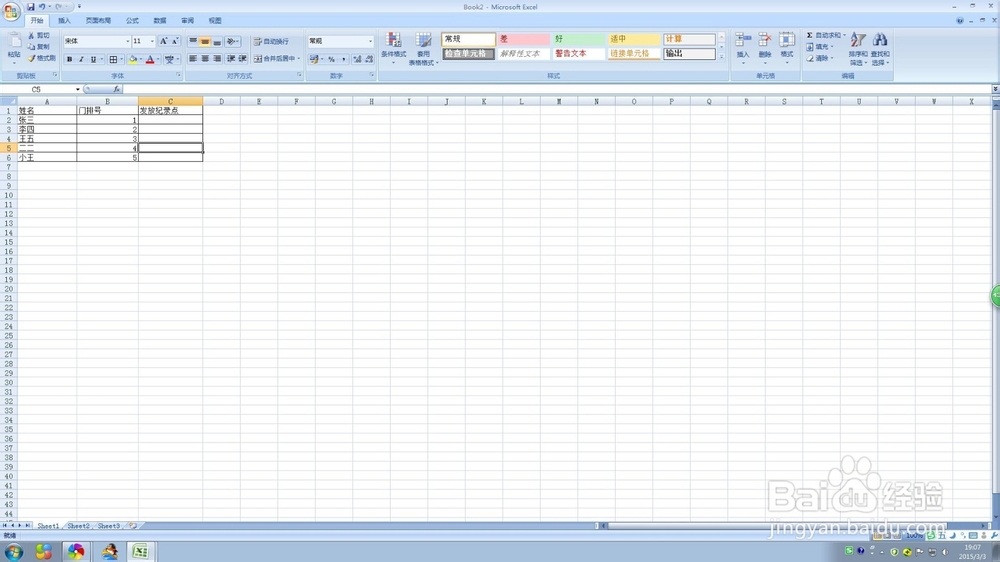This screenshot has width=1000, height=562.
Task: Apply the 差 cell style
Action: point(523,39)
